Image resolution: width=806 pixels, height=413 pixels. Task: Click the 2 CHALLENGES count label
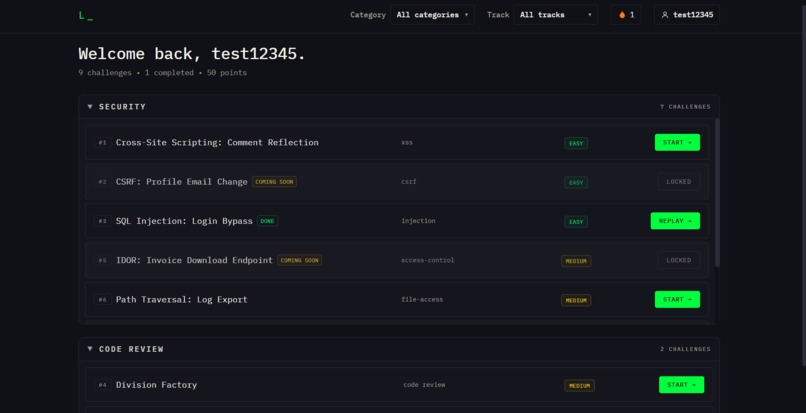685,349
